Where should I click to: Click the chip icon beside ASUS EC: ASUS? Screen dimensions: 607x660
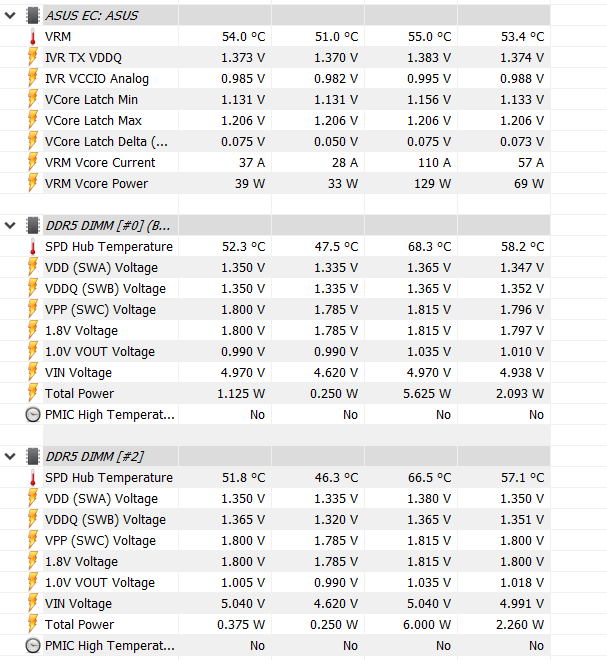click(33, 15)
